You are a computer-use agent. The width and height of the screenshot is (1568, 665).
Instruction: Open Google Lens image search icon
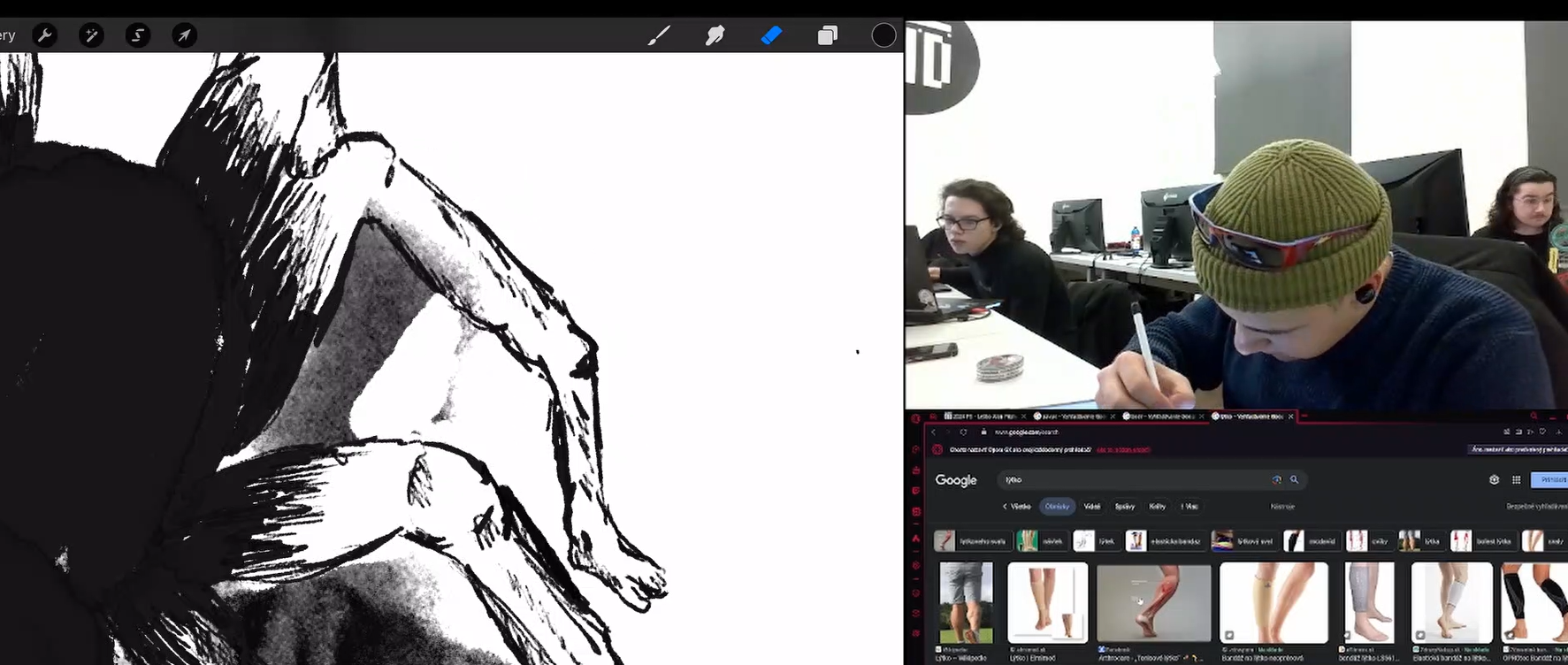tap(1276, 479)
